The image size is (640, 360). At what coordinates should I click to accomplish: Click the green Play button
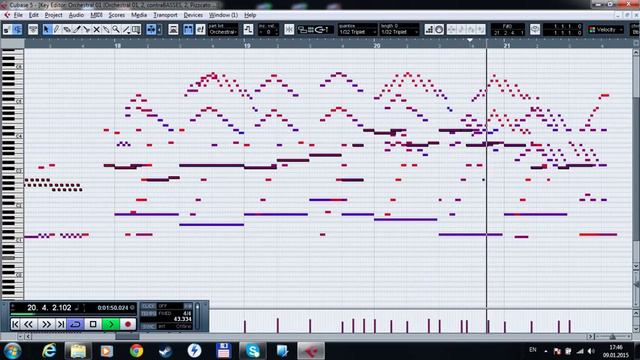click(110, 324)
